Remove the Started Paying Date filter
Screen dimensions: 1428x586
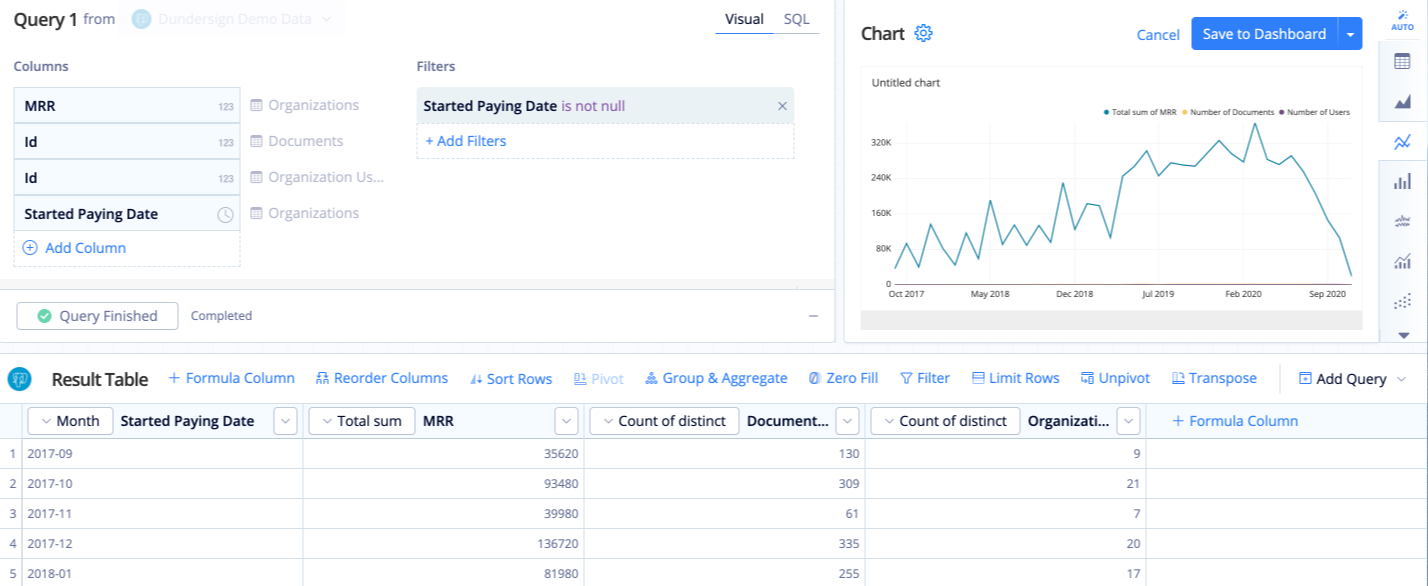pyautogui.click(x=782, y=106)
